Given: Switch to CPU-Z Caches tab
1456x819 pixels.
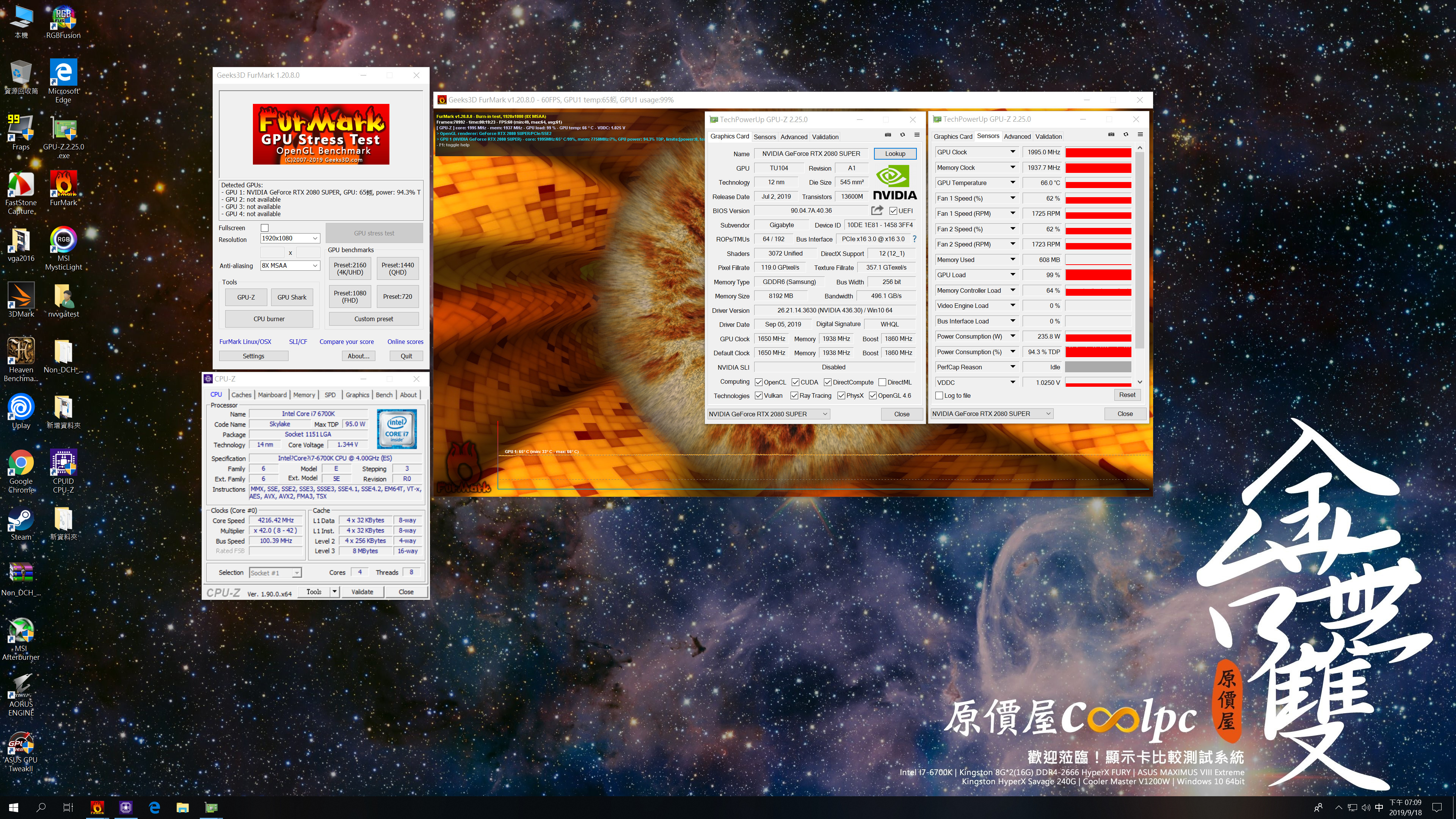Looking at the screenshot, I should 242,395.
